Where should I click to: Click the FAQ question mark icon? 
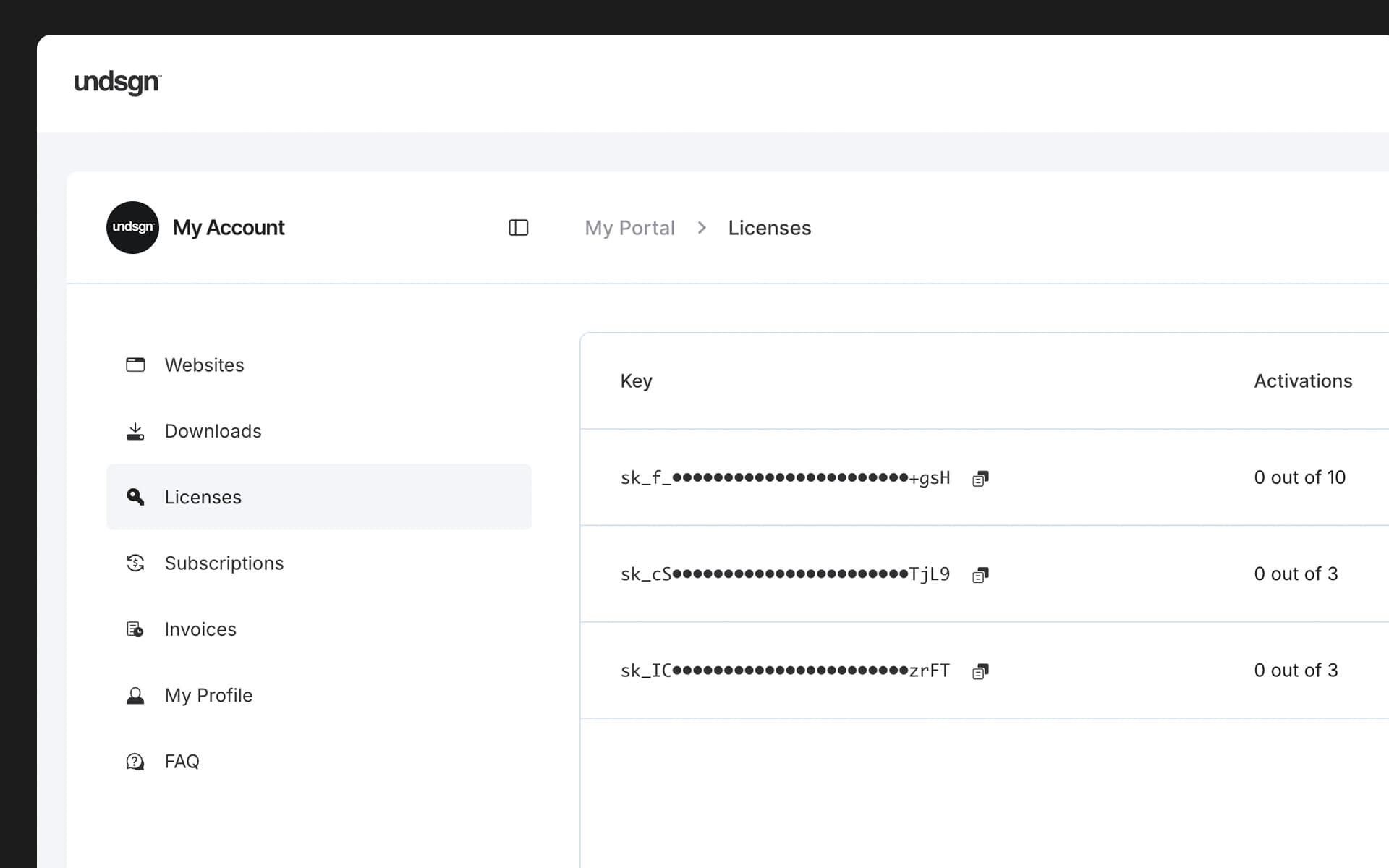coord(135,762)
